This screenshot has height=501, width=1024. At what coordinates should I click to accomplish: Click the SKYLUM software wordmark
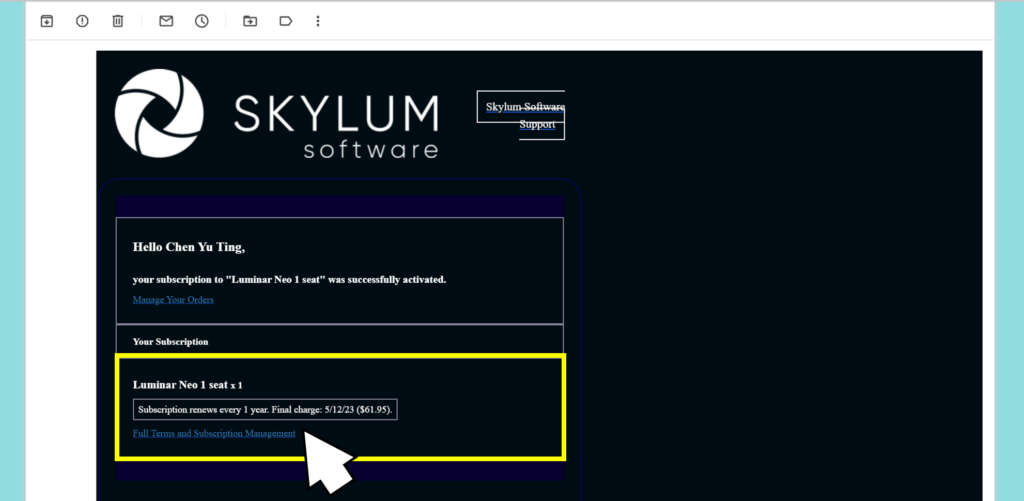pyautogui.click(x=336, y=126)
